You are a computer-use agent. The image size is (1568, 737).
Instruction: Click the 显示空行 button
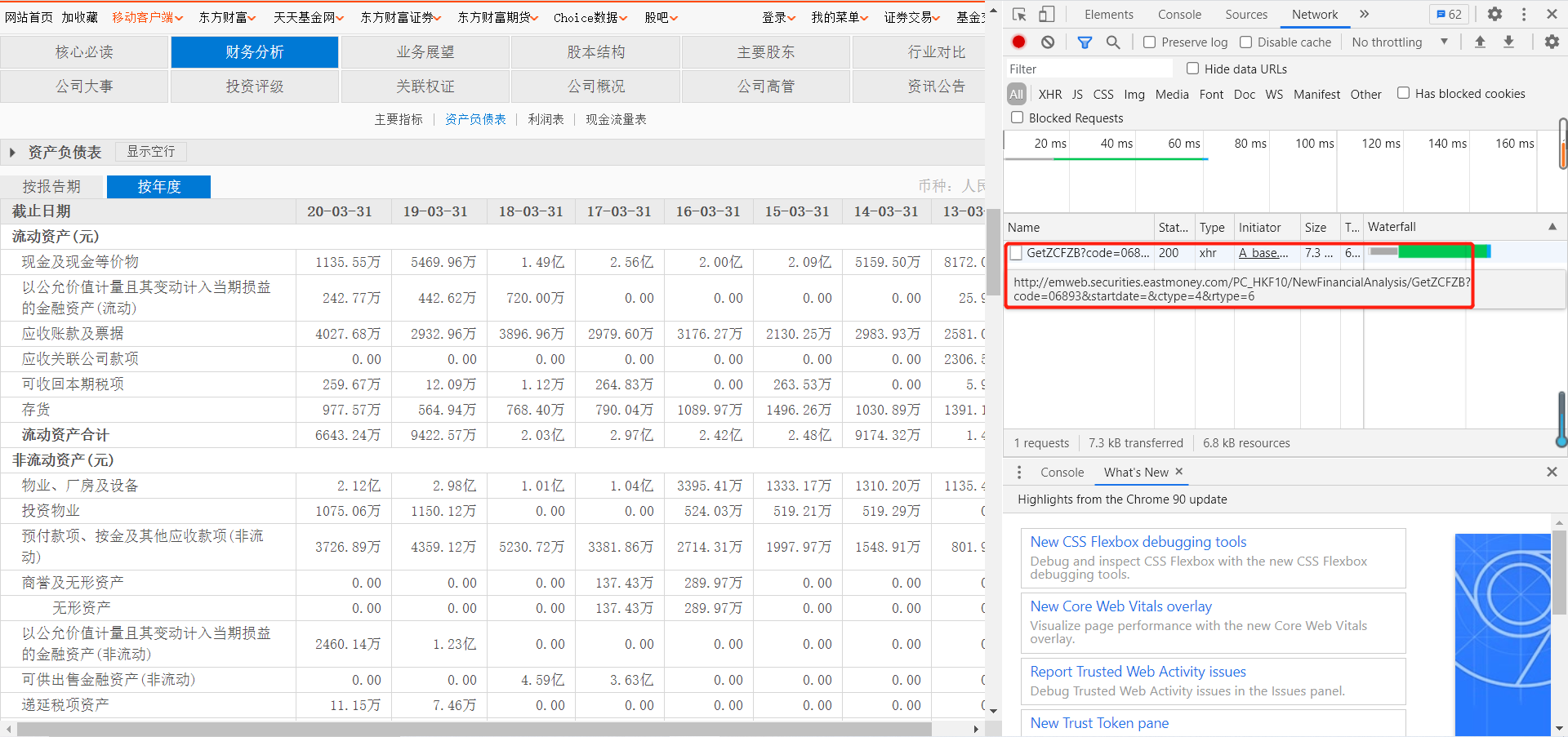151,151
